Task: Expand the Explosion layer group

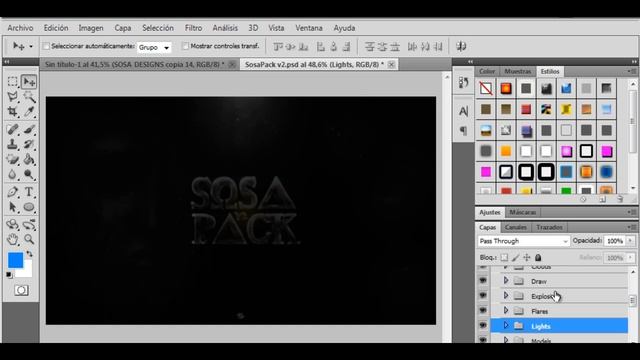Action: (506, 296)
